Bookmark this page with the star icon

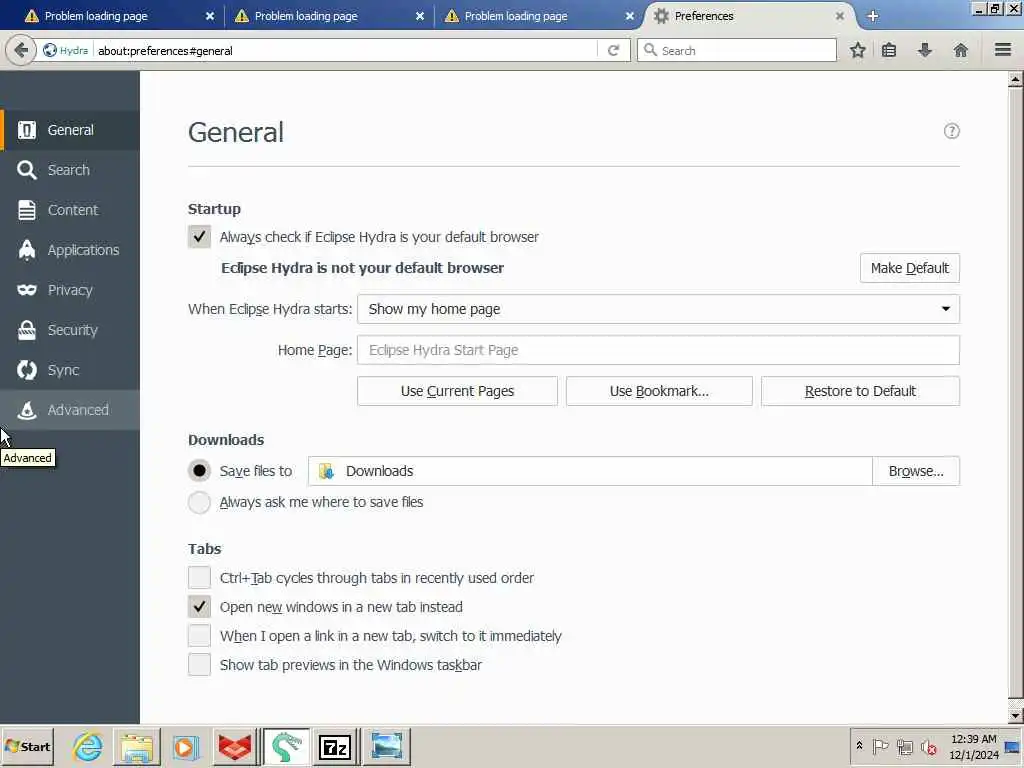click(x=857, y=50)
